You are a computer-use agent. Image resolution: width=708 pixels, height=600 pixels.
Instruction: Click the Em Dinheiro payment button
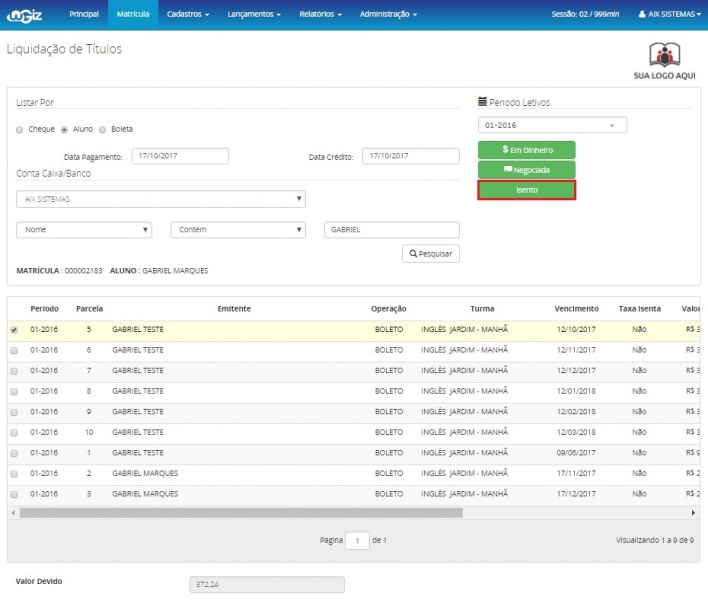point(526,149)
